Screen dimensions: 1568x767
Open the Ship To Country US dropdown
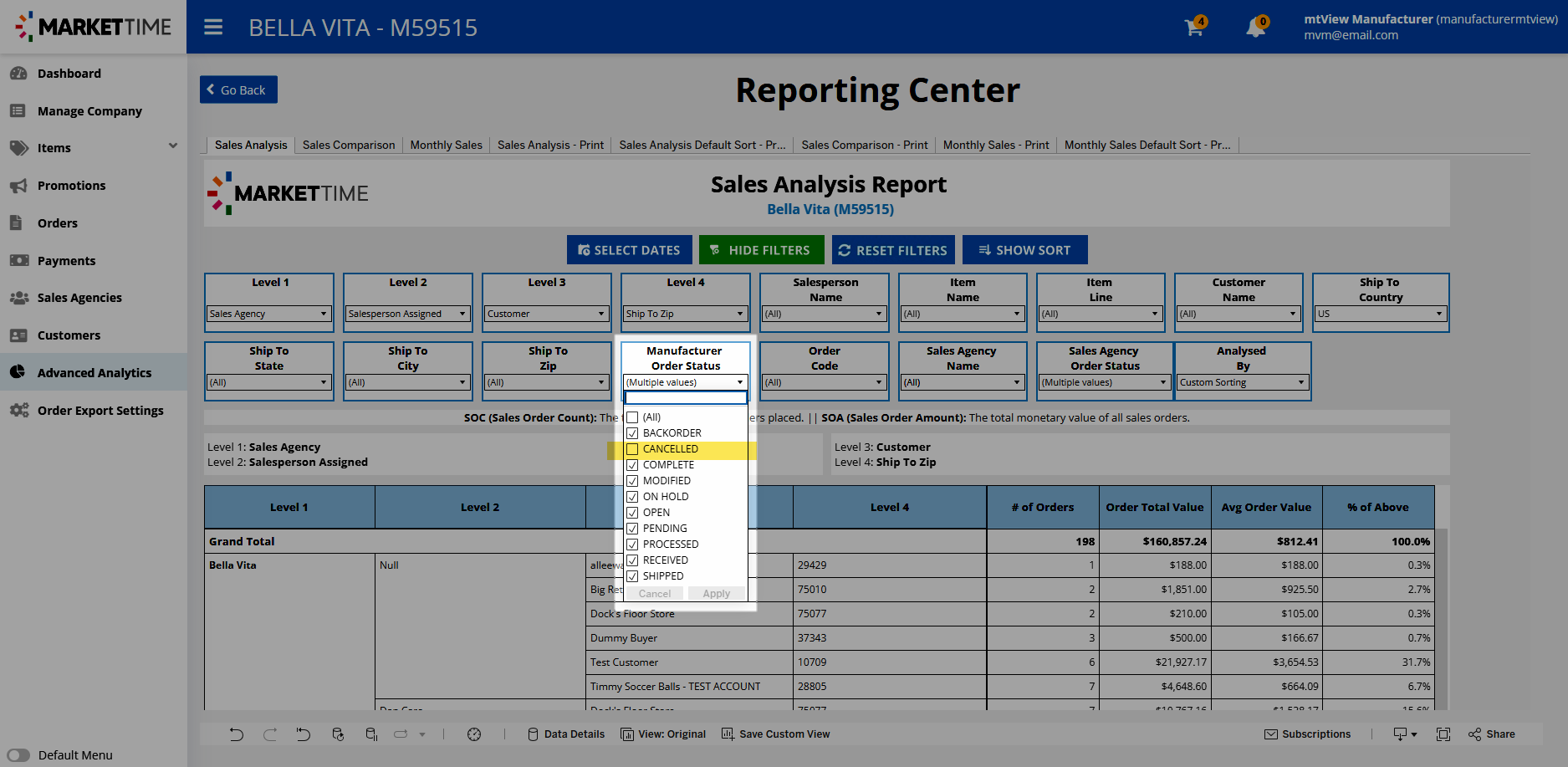[x=1381, y=314]
